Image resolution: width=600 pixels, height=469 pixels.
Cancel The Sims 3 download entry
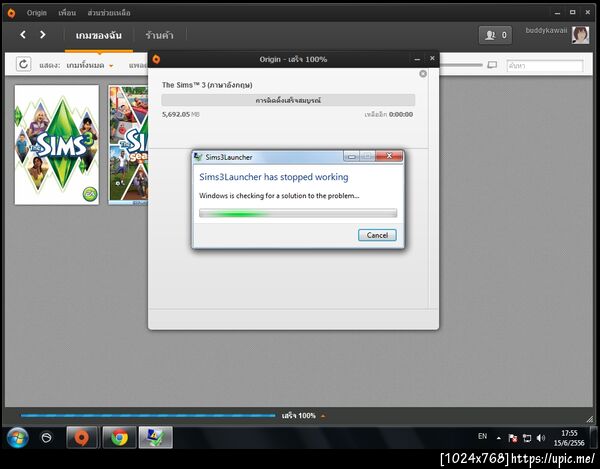(x=423, y=73)
